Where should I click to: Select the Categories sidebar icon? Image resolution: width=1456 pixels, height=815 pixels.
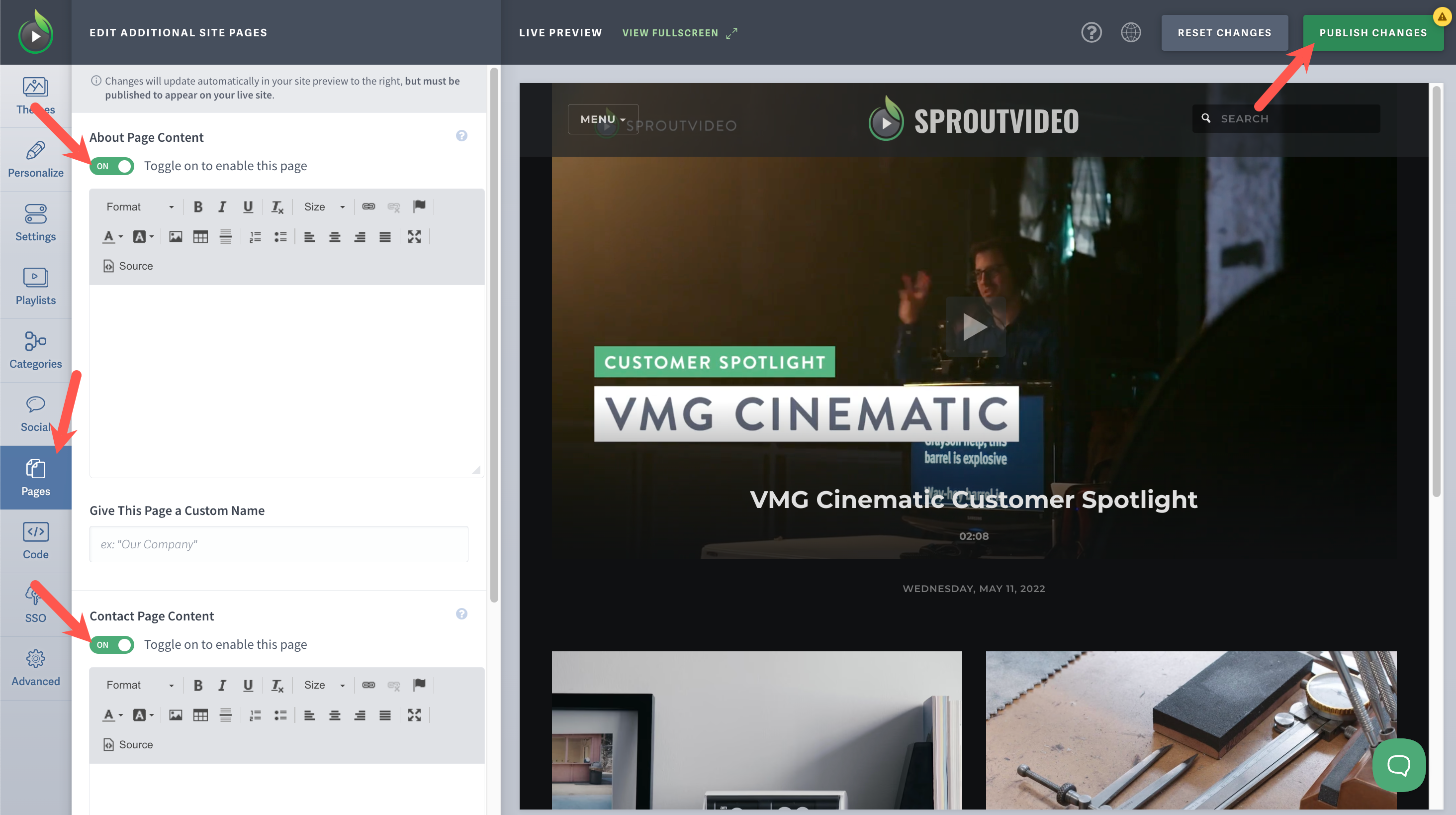pos(35,349)
